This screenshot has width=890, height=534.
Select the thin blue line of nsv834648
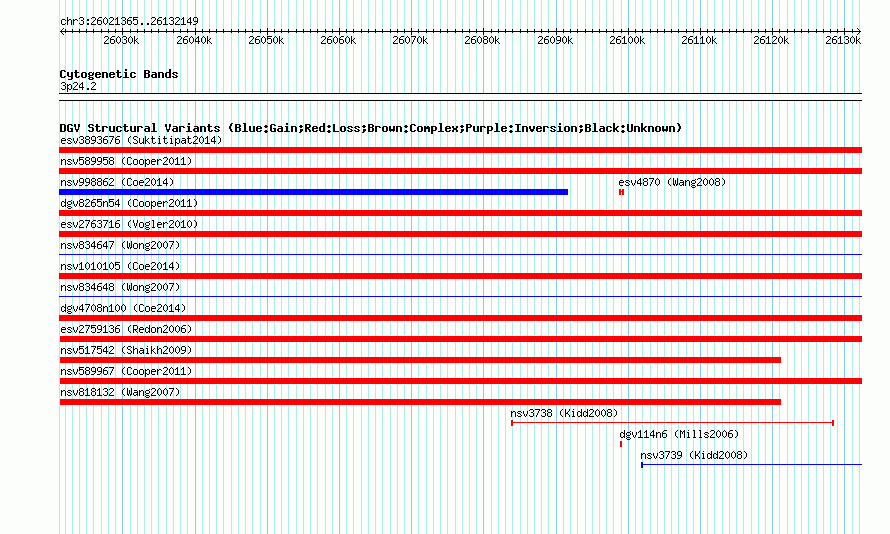(460, 296)
